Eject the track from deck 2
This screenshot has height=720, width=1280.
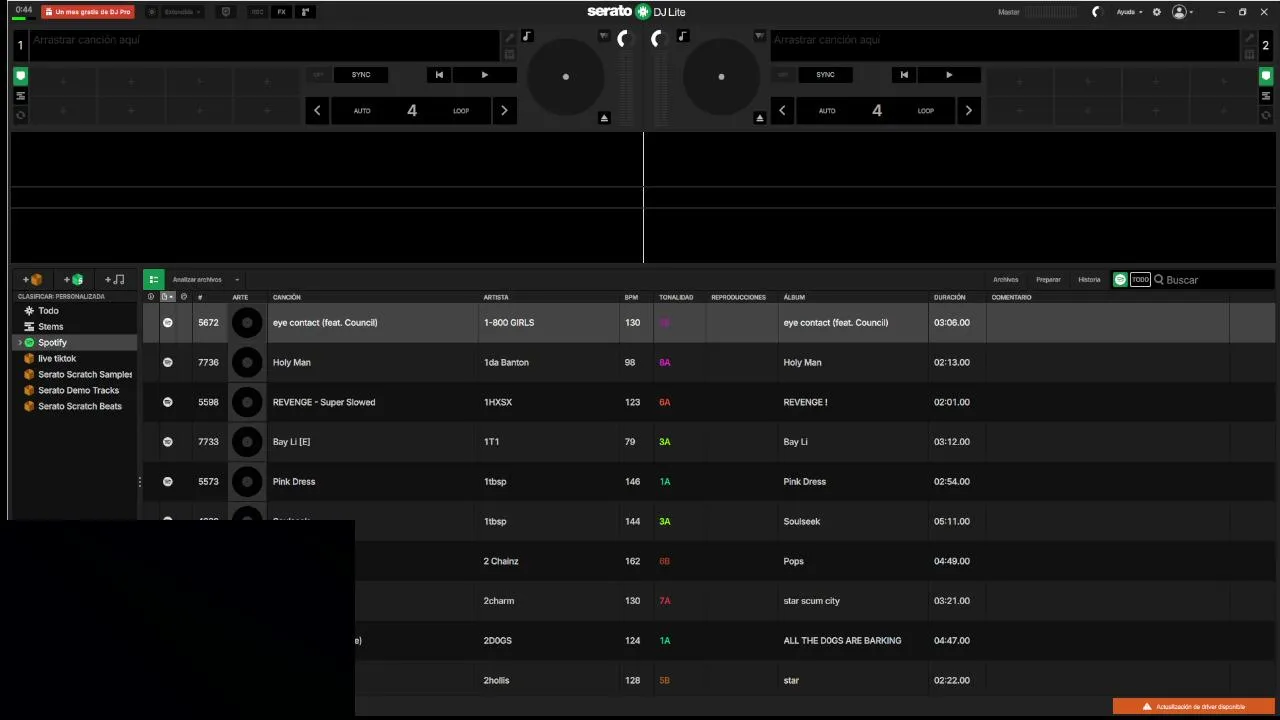click(760, 118)
